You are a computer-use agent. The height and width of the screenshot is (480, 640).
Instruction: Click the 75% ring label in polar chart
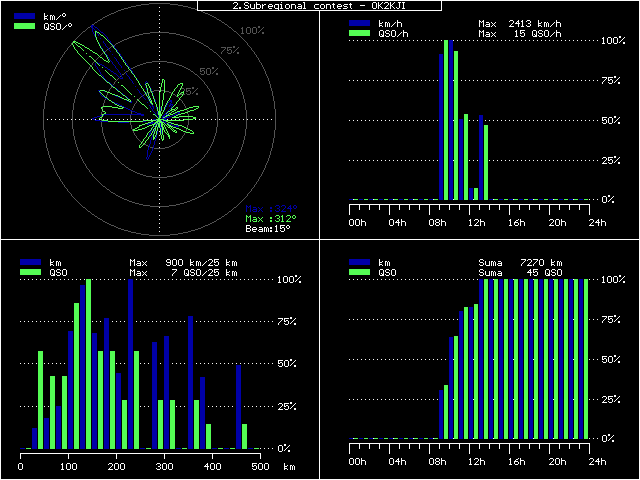point(230,51)
